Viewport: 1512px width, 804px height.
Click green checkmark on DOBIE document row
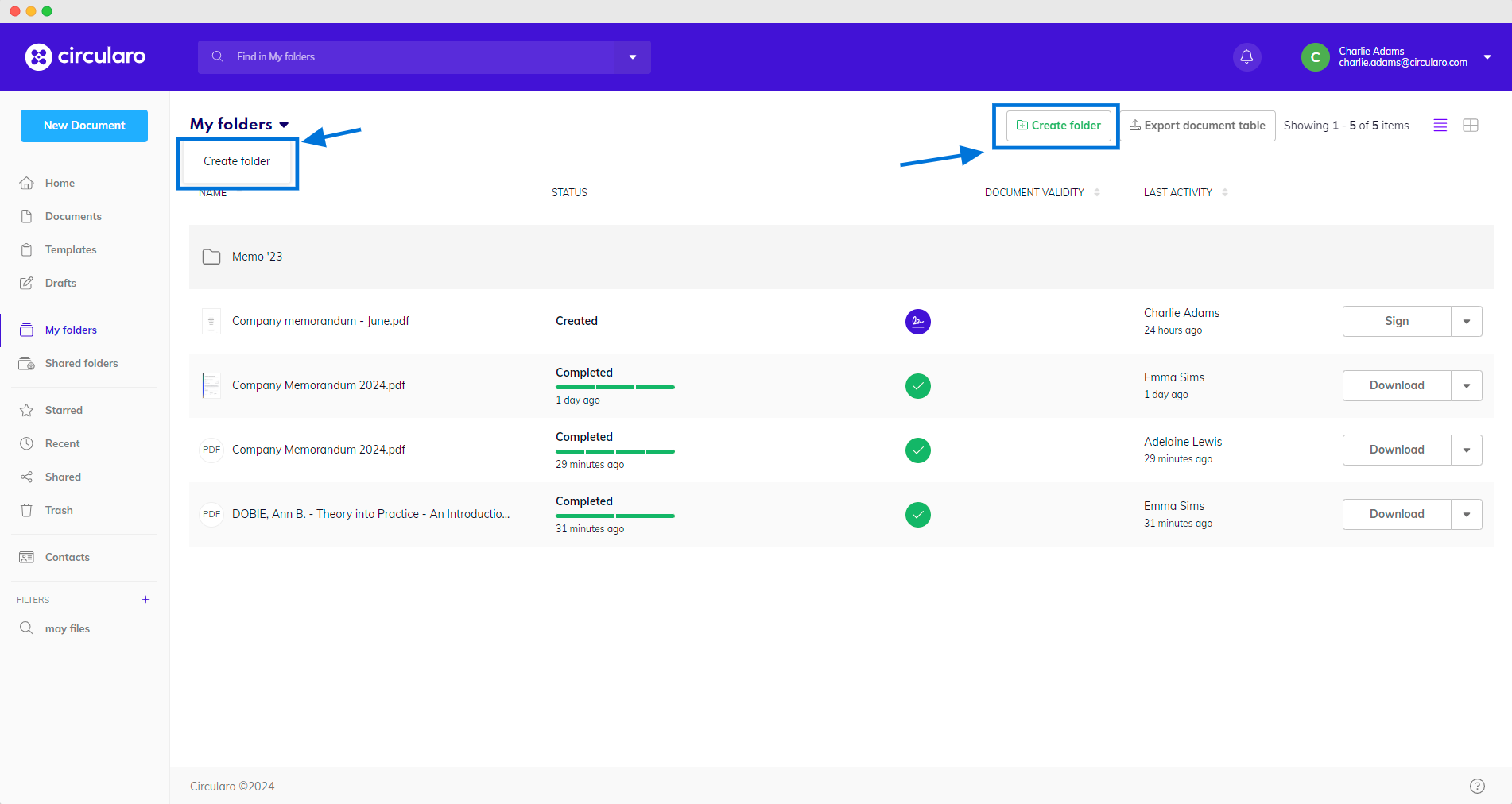click(917, 515)
